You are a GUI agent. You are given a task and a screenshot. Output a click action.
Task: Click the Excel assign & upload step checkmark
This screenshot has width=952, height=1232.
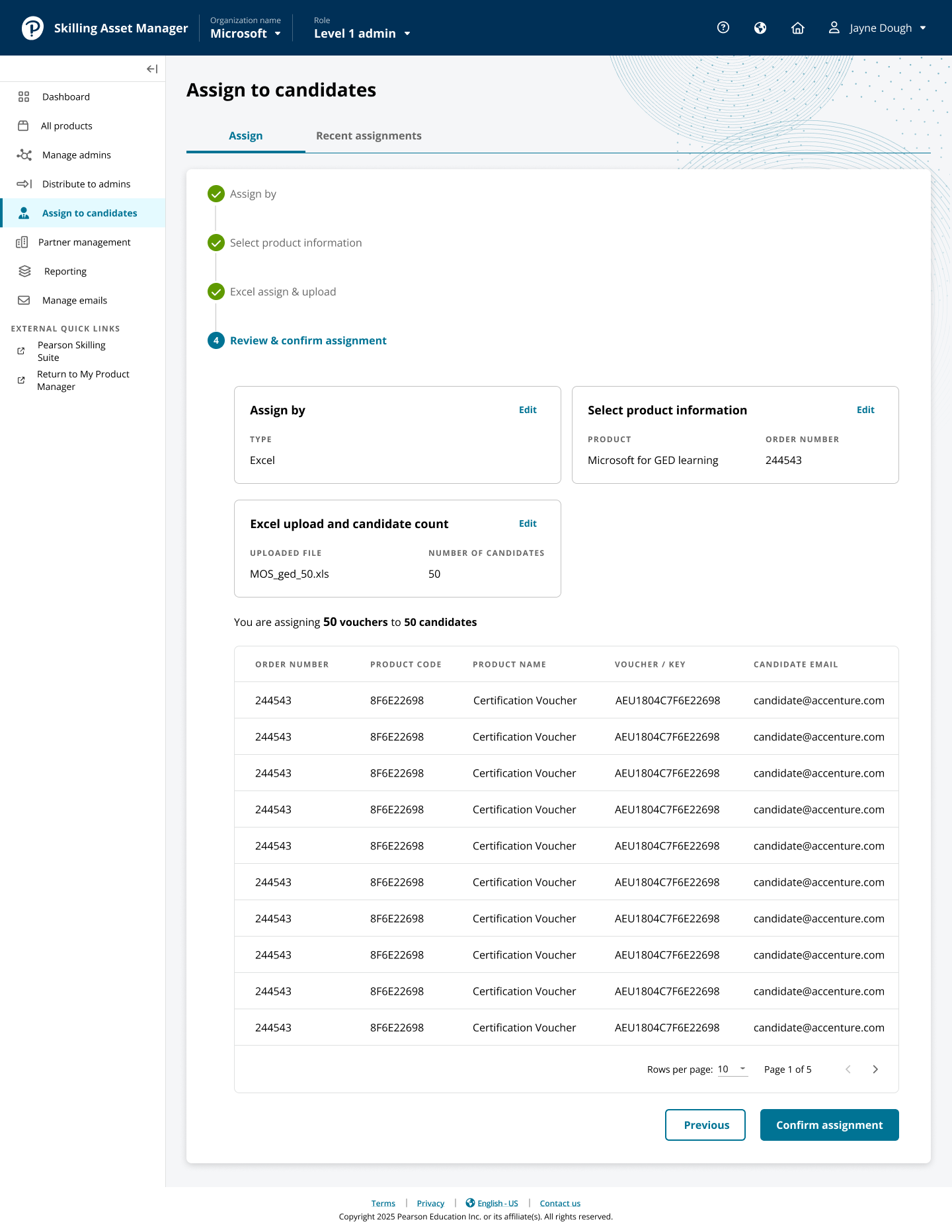(216, 291)
